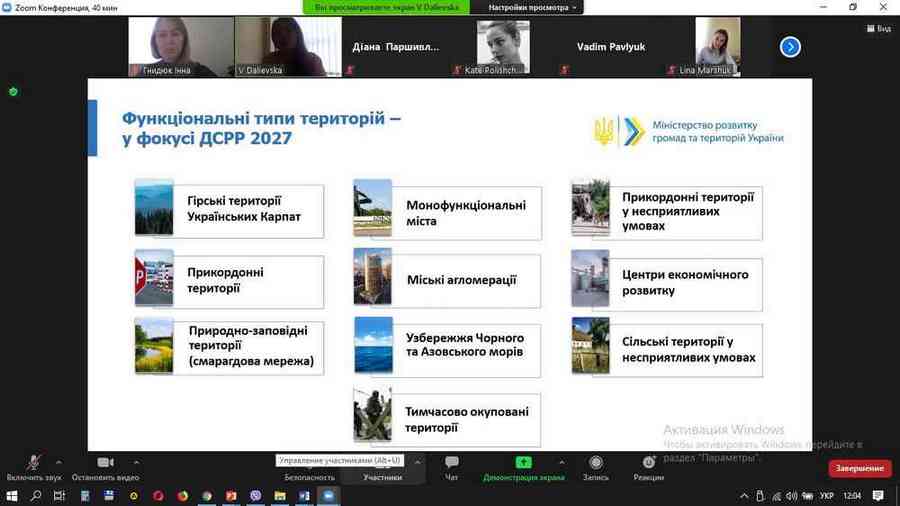Select V. Dalievska video thumbnail
Screen dimensions: 900x506
288,47
